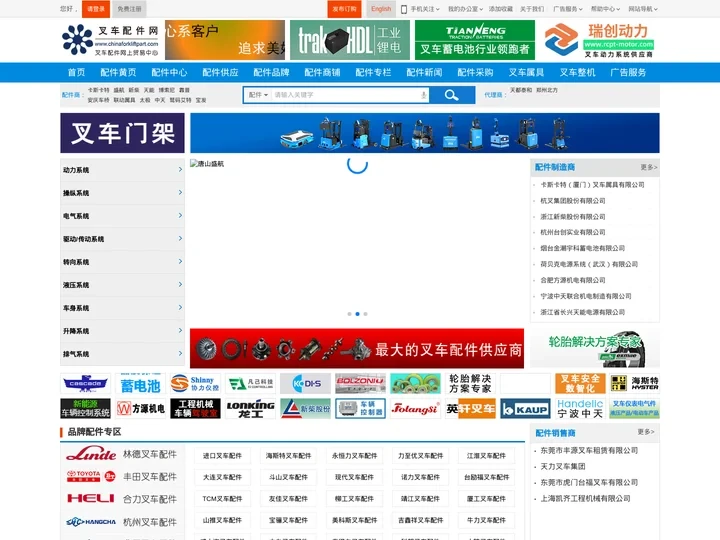Image resolution: width=720 pixels, height=540 pixels.
Task: Select the first carousel dot
Action: 349,314
